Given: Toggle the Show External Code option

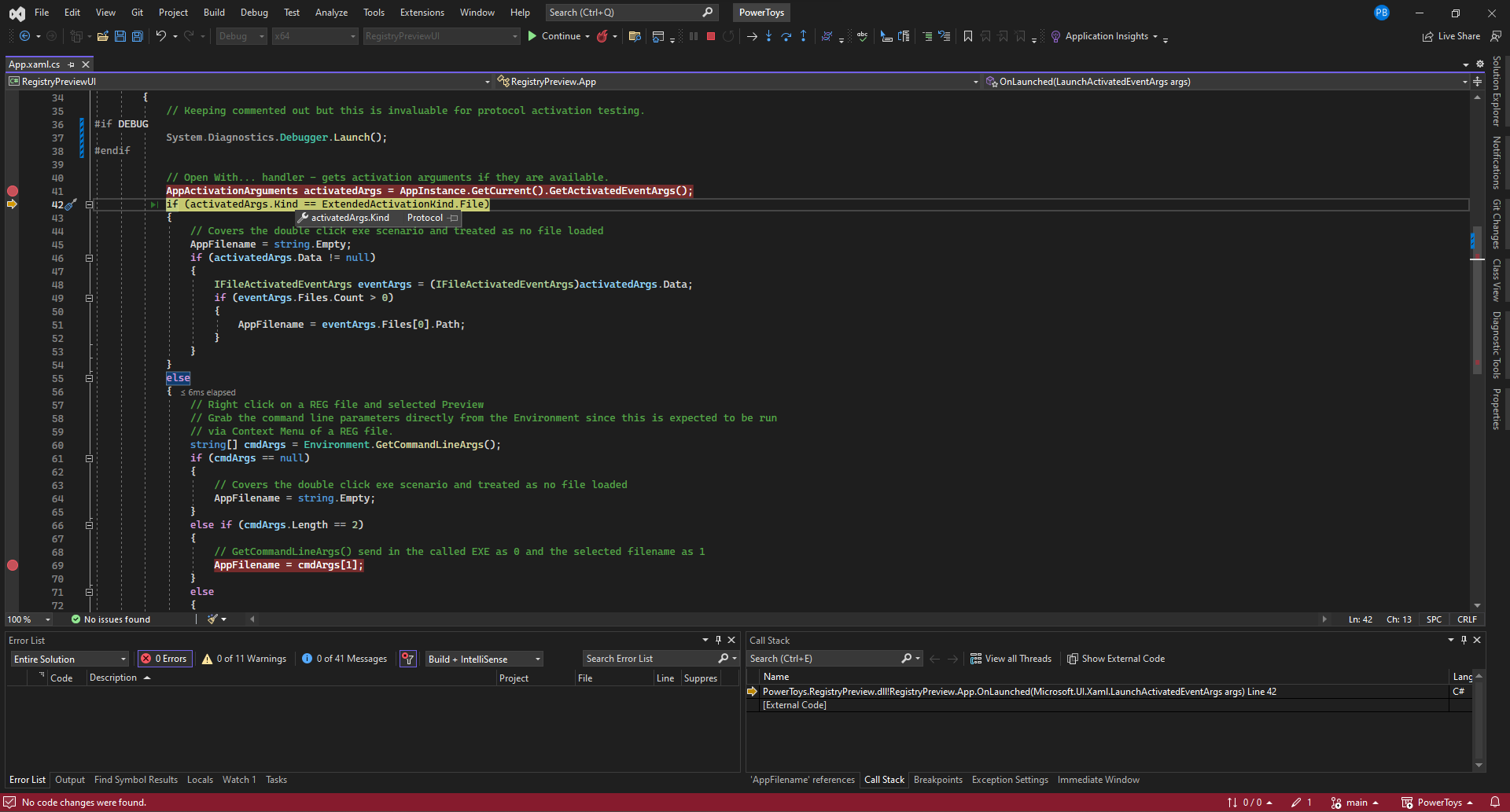Looking at the screenshot, I should coord(1115,659).
